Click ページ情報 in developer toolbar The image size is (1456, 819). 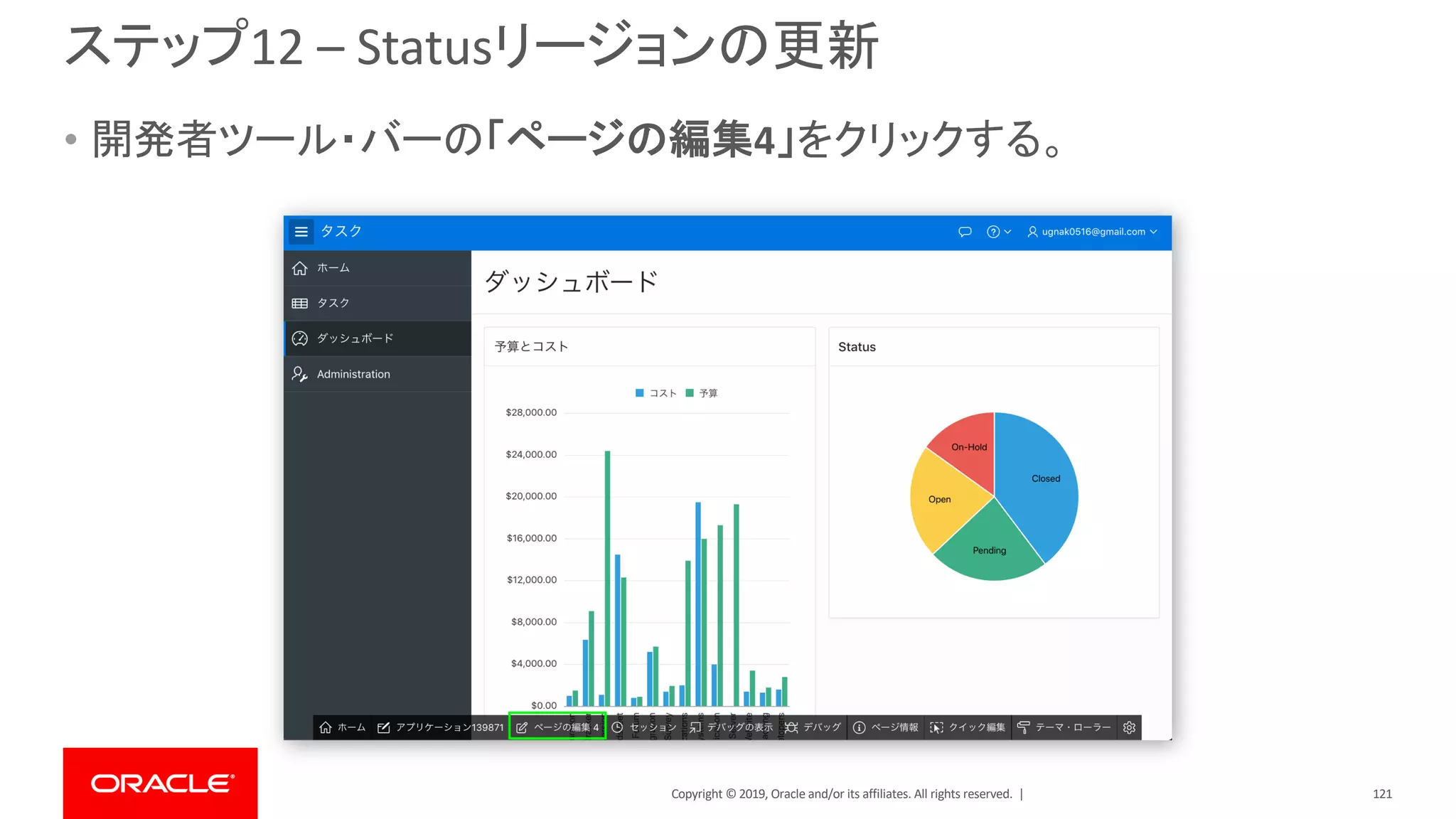[886, 727]
